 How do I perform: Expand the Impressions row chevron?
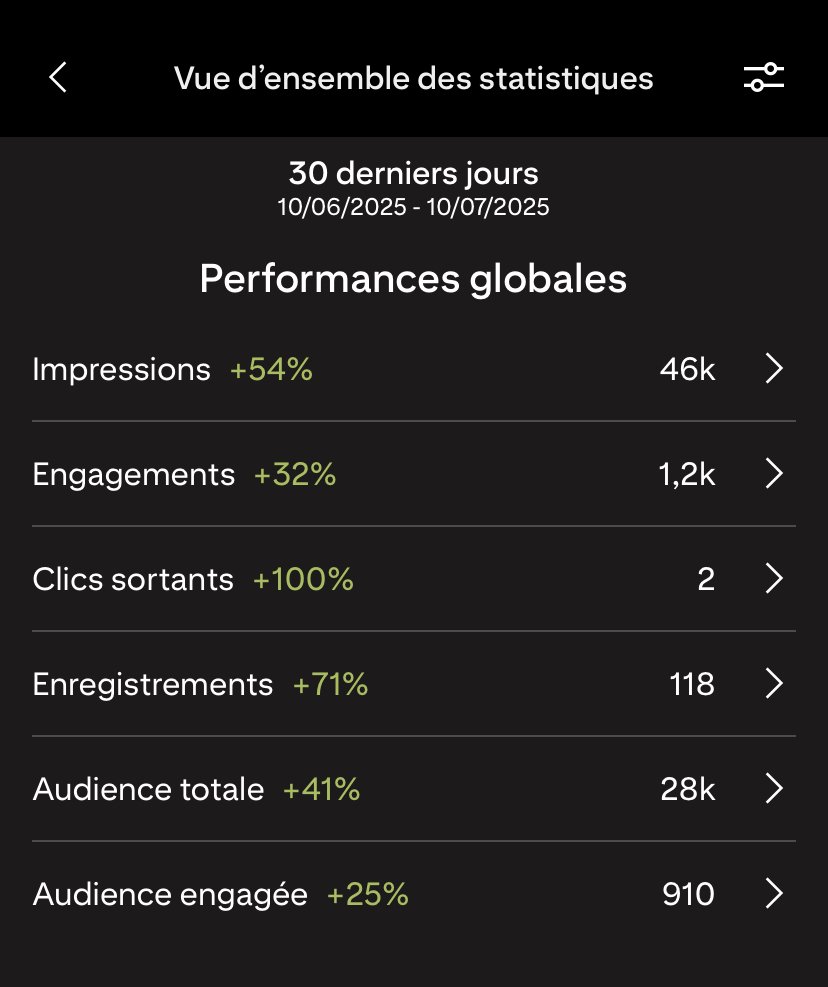(x=774, y=368)
